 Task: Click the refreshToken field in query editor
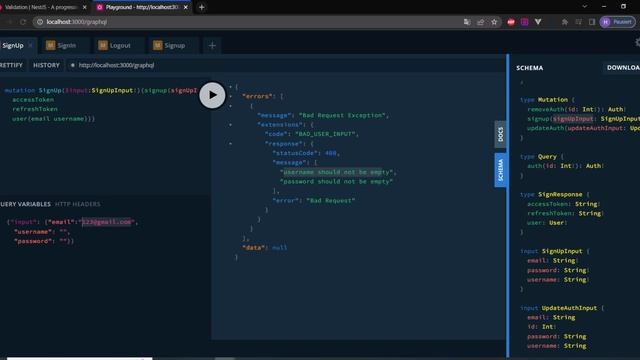pos(35,109)
